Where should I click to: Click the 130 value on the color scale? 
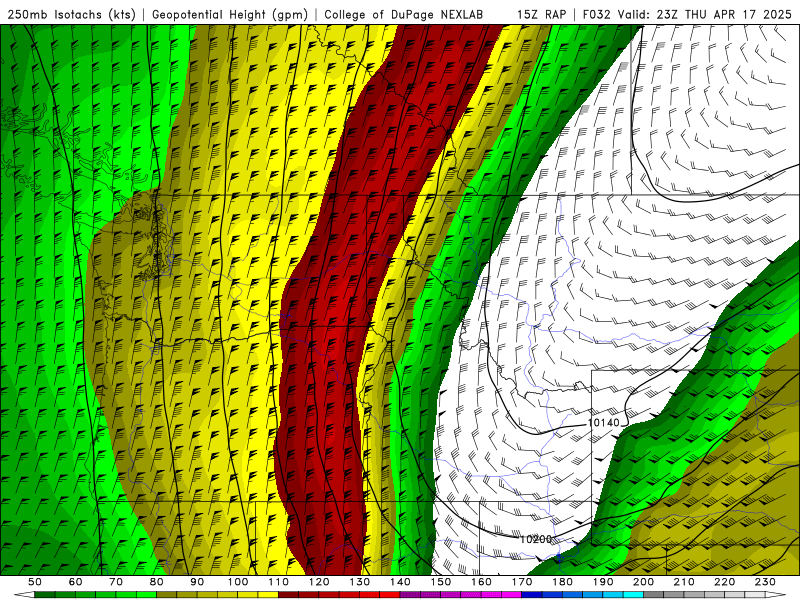pyautogui.click(x=360, y=582)
